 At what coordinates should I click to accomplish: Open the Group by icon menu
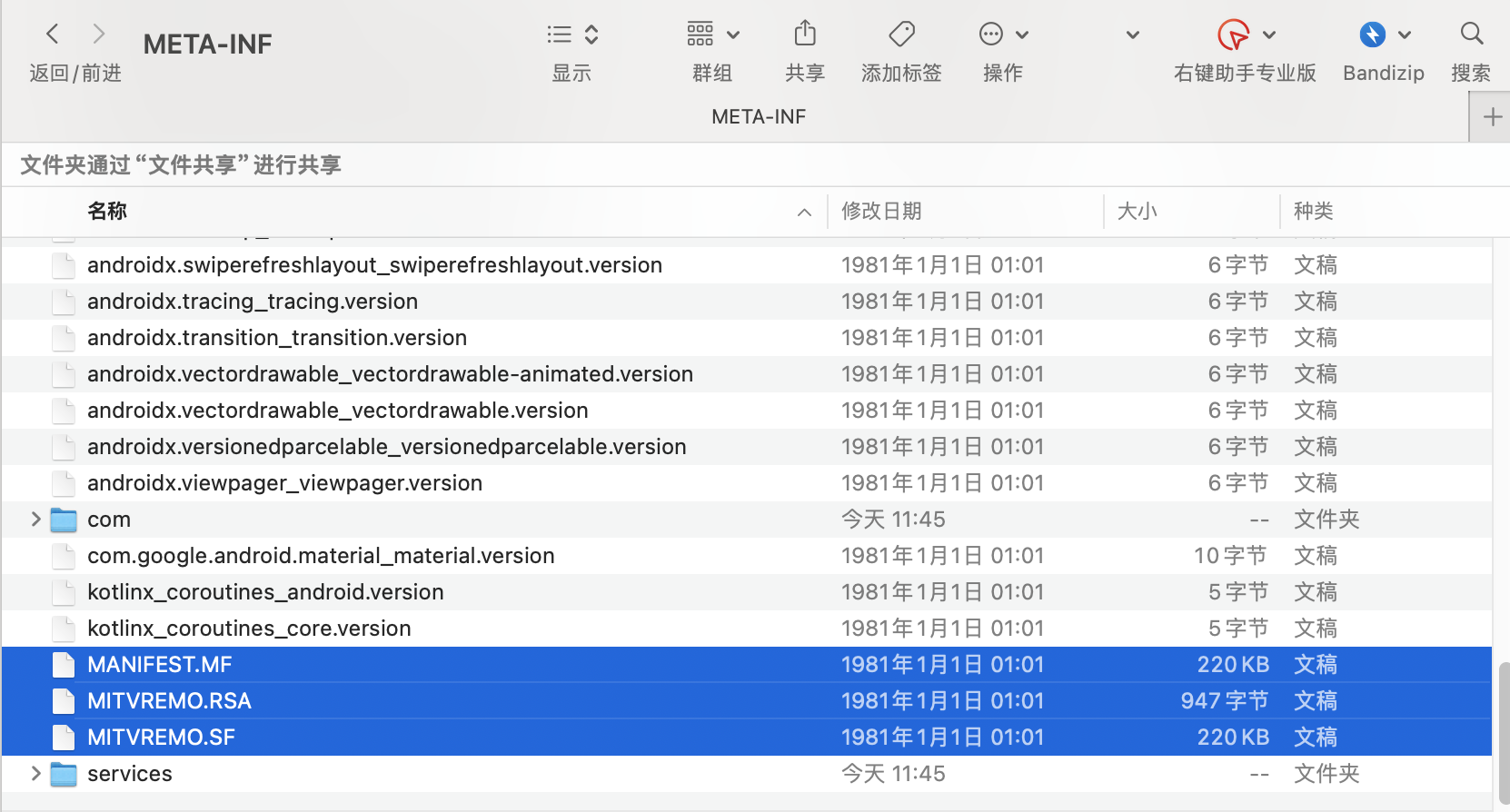click(x=712, y=35)
